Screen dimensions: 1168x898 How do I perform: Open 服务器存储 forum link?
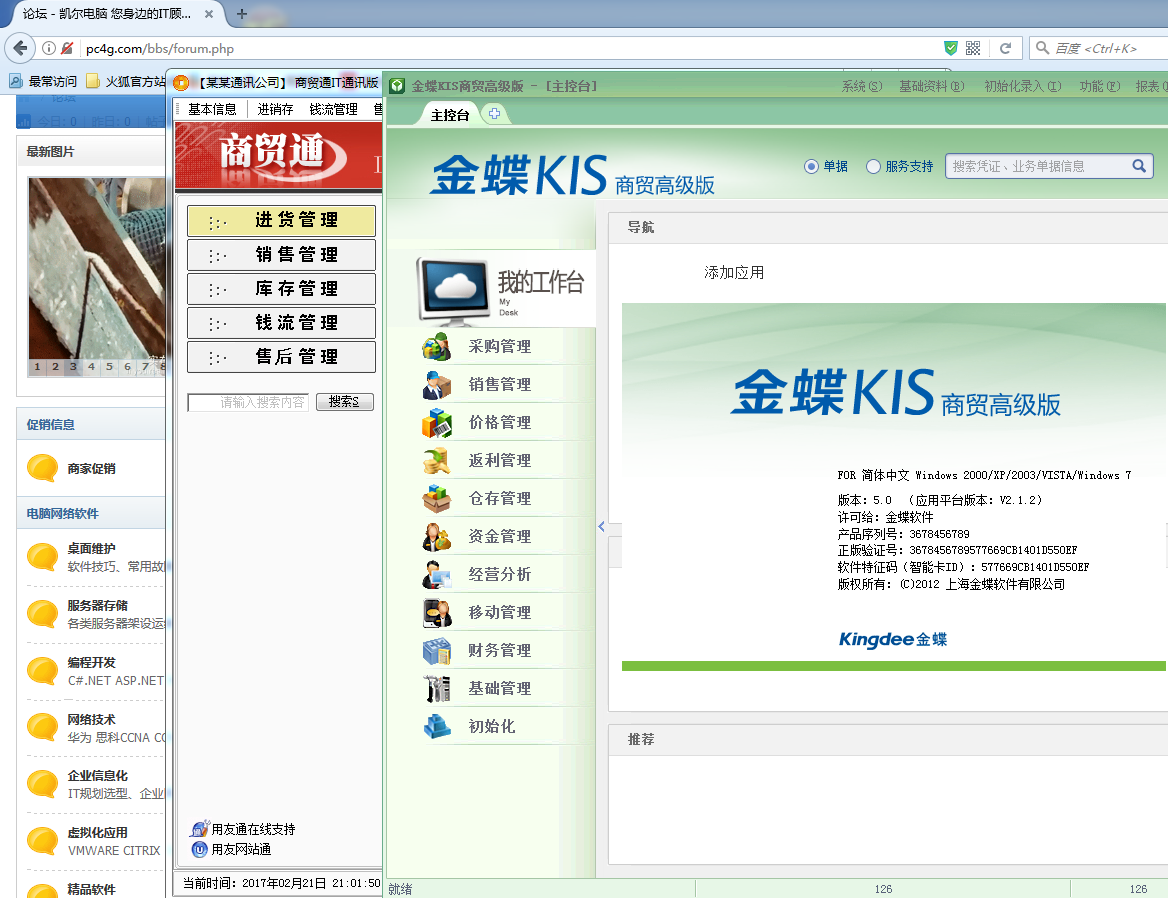tap(97, 605)
